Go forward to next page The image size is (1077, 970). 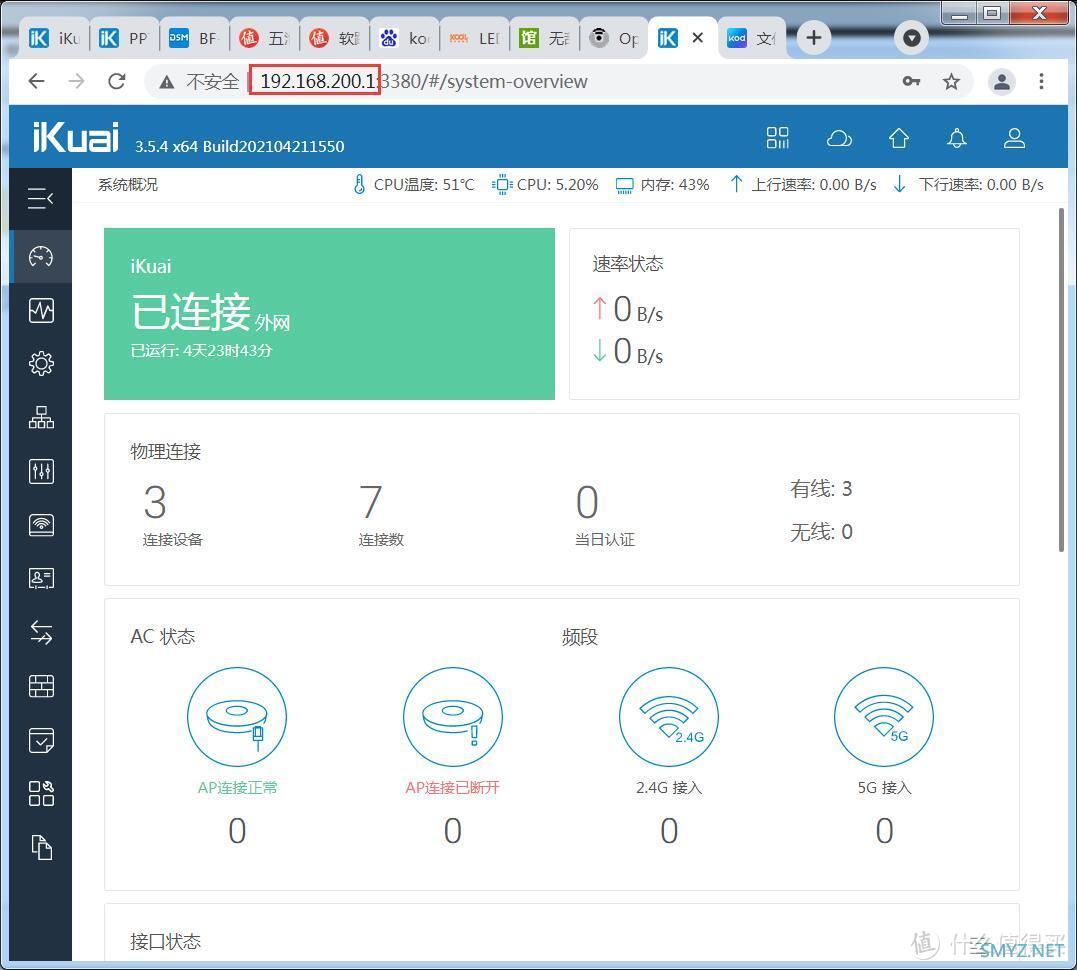point(76,82)
